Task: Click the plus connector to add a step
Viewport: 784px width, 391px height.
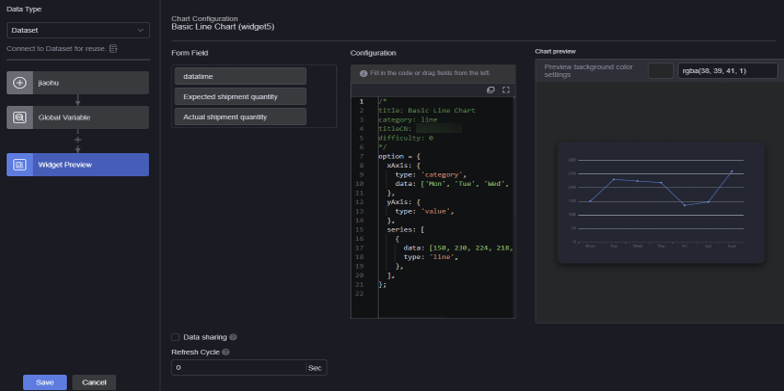Action: pyautogui.click(x=78, y=140)
